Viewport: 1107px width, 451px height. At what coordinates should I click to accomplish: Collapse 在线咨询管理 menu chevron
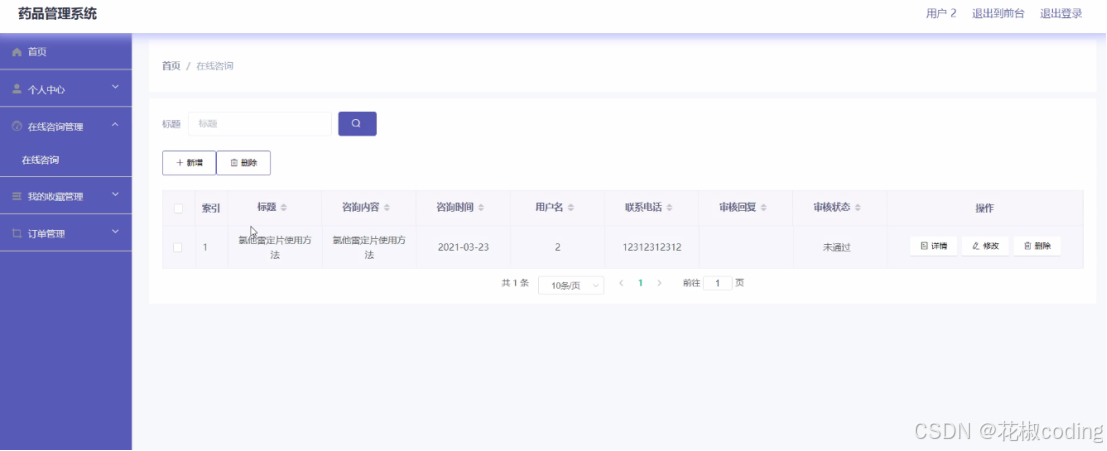[116, 125]
